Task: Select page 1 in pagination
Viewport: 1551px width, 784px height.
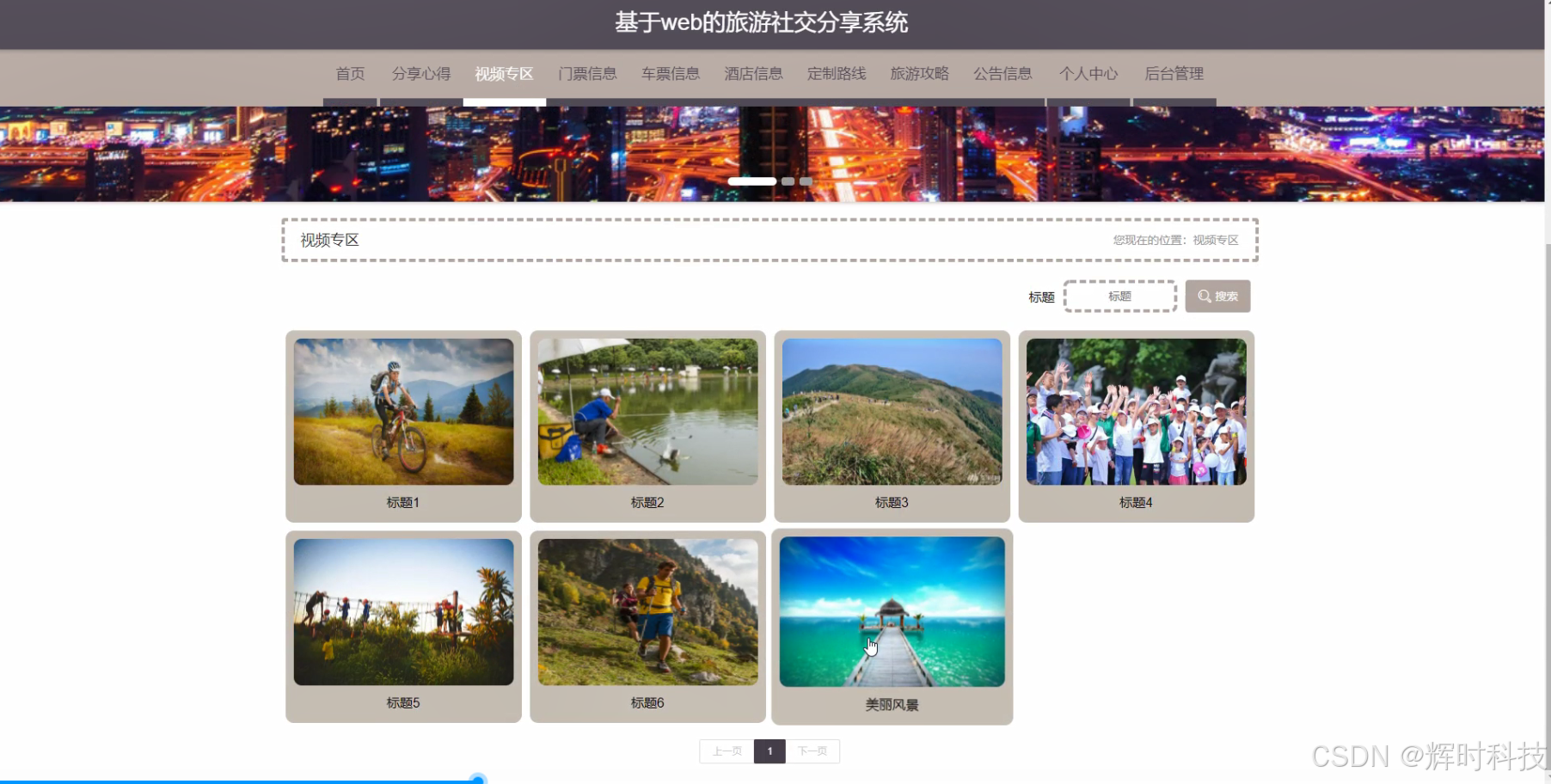Action: pyautogui.click(x=769, y=750)
